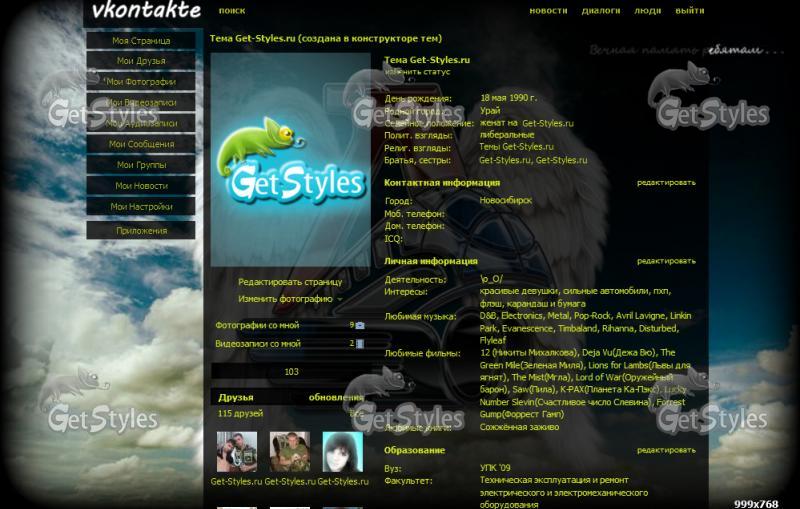Open Фотографии со мной
Screen dimensions: 800x509
click(257, 325)
